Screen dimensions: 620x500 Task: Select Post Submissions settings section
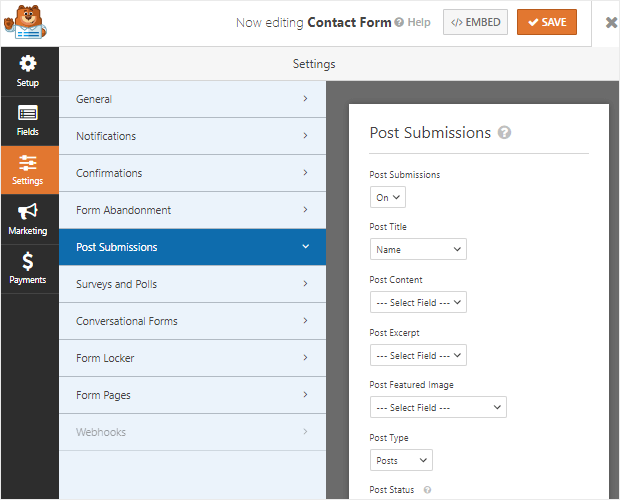[x=193, y=247]
